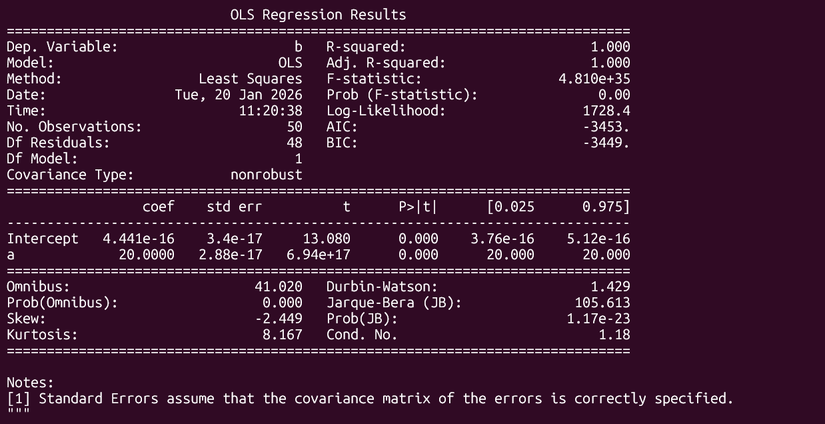825x424 pixels.
Task: Click the Least Squares method text
Action: coord(250,78)
